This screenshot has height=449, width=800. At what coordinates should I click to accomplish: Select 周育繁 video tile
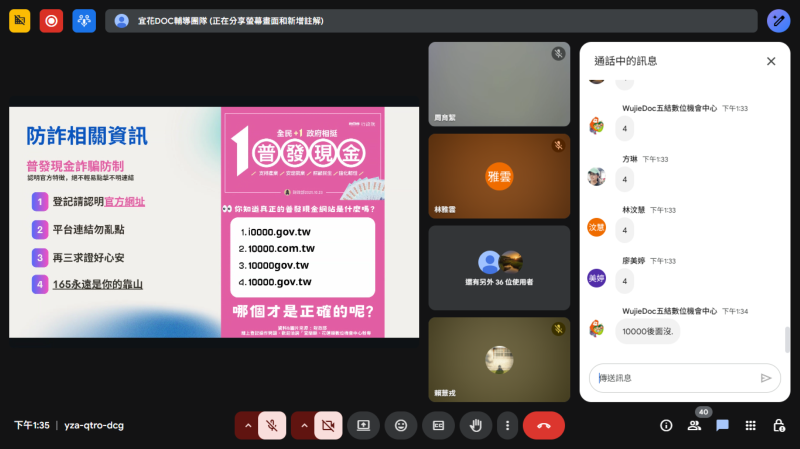(x=499, y=84)
